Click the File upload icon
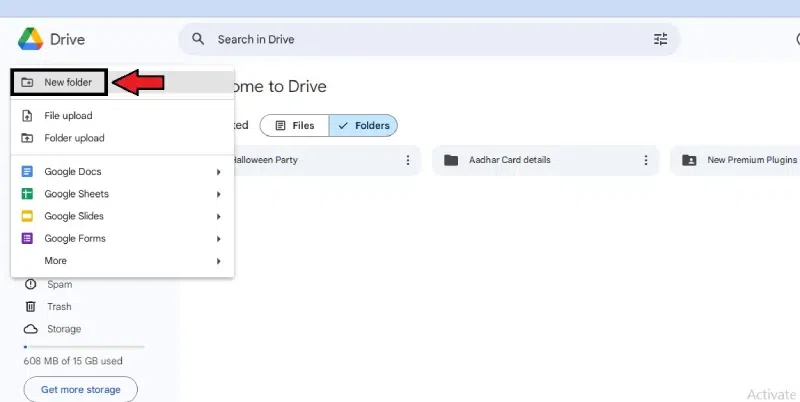The height and width of the screenshot is (402, 800). [27, 116]
